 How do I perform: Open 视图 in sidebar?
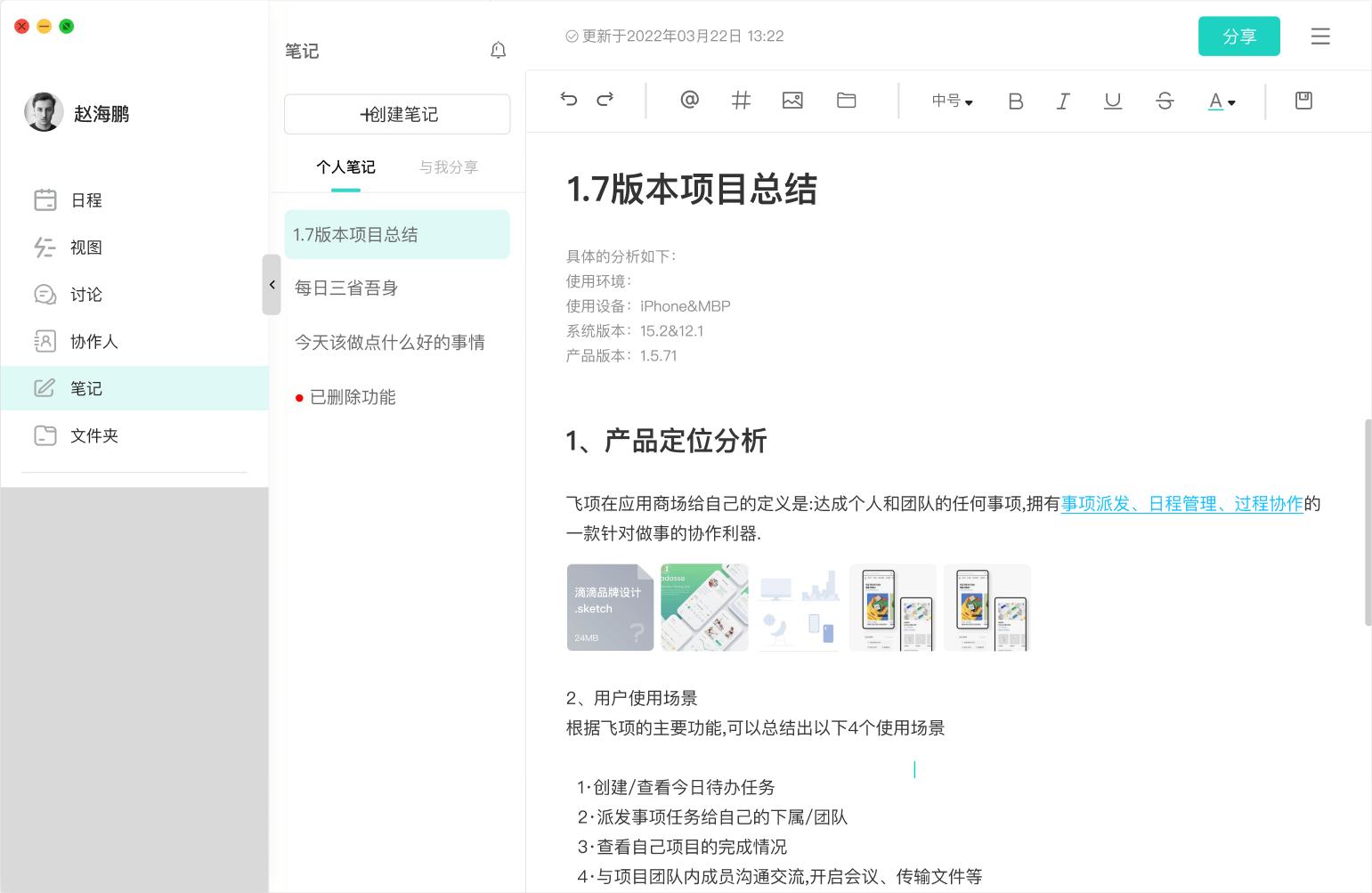click(x=134, y=248)
